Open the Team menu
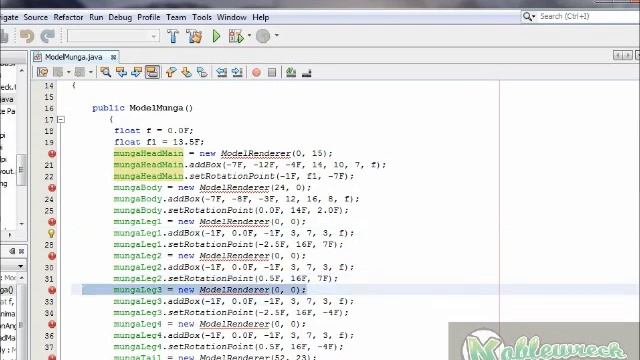 [x=176, y=17]
